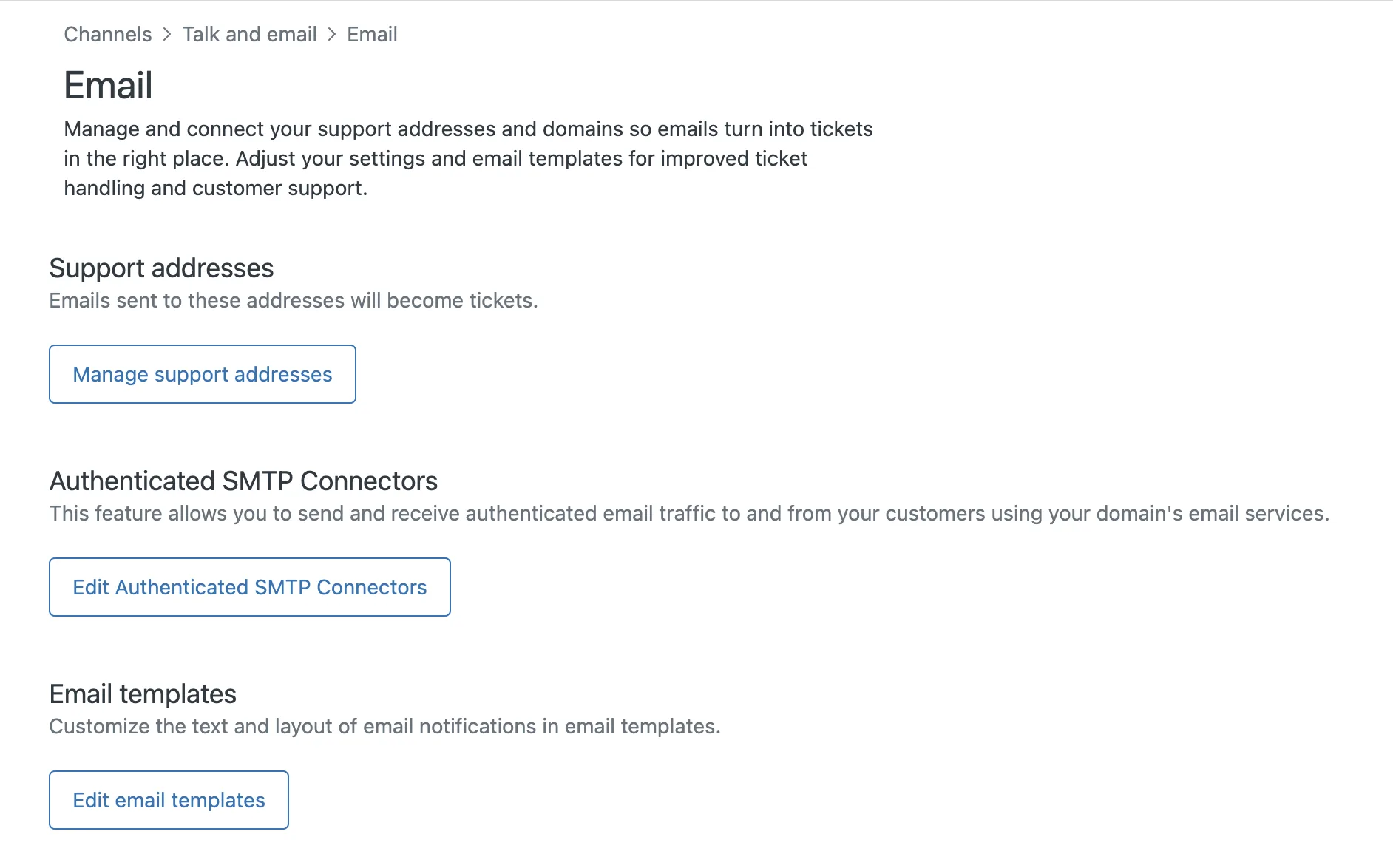Click the line starting "in the right place"
Screen dimensions: 1393x868
[x=435, y=158]
